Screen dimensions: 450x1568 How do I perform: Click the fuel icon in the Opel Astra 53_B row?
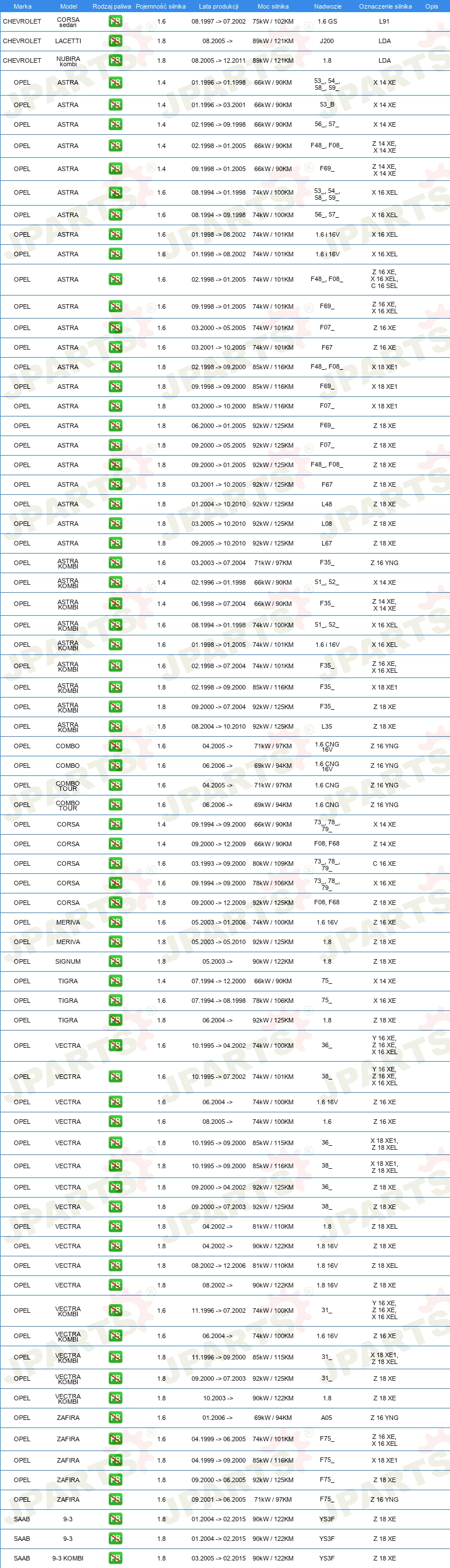click(115, 105)
